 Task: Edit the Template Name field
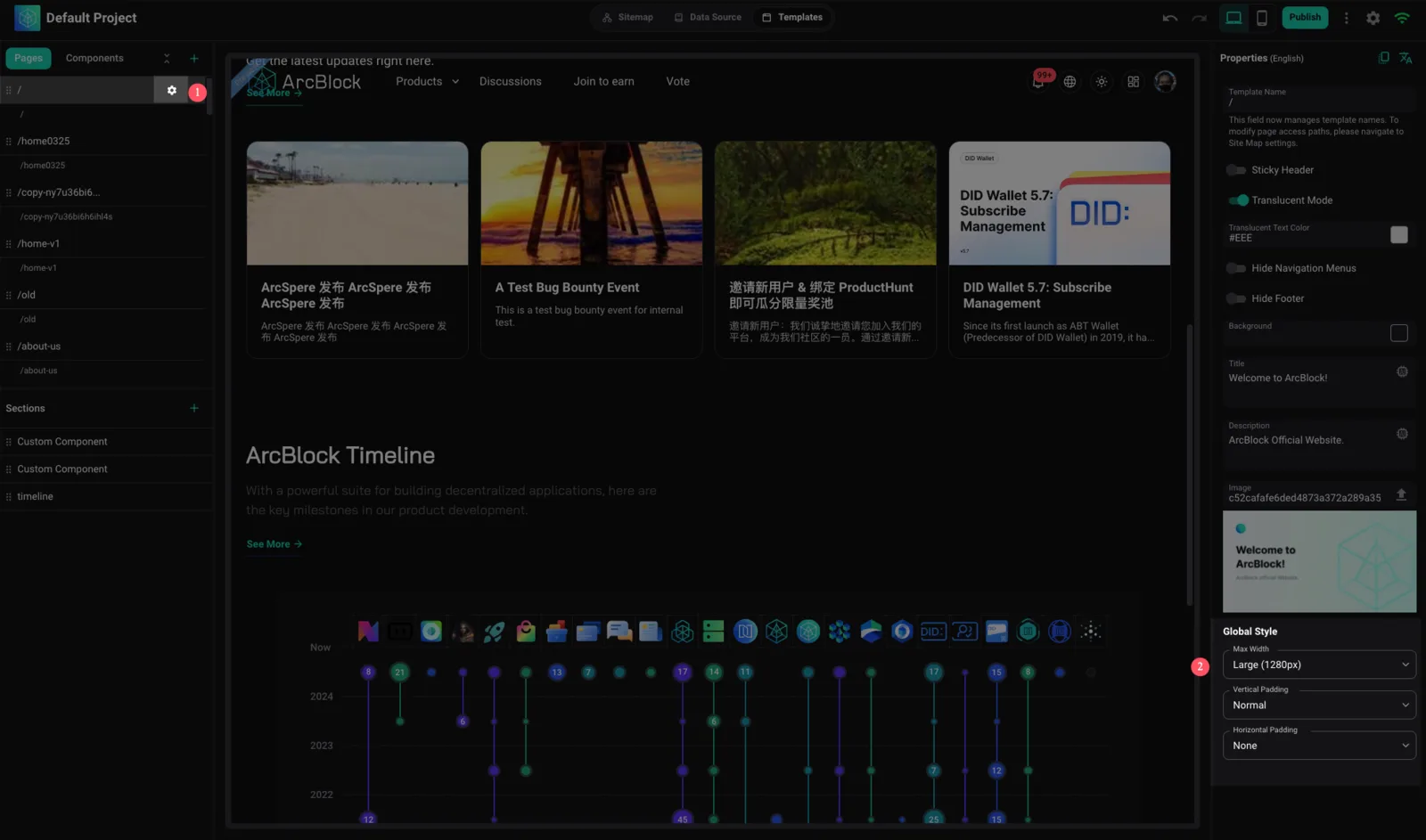[1319, 98]
